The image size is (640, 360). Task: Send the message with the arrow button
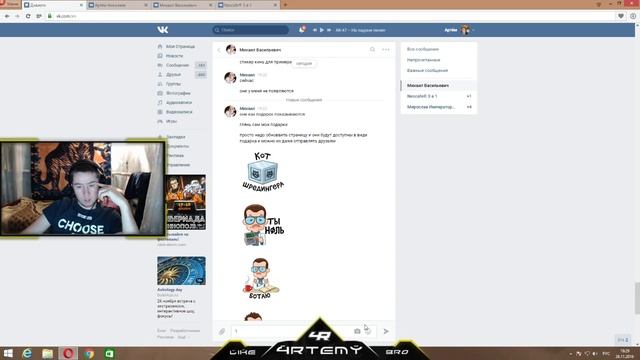386,331
